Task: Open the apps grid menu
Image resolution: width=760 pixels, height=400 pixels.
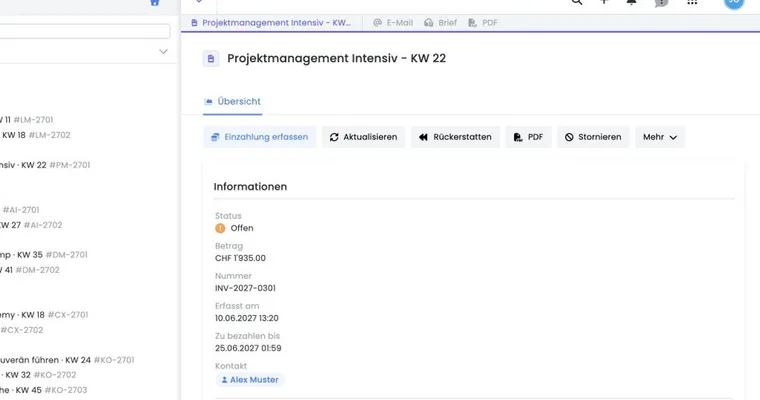Action: coord(692,2)
